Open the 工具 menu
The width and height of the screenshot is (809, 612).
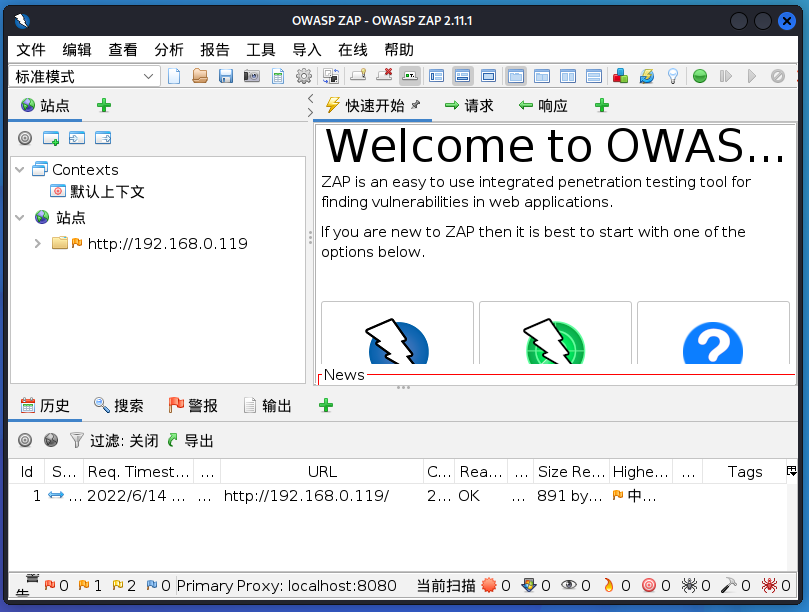pos(261,50)
